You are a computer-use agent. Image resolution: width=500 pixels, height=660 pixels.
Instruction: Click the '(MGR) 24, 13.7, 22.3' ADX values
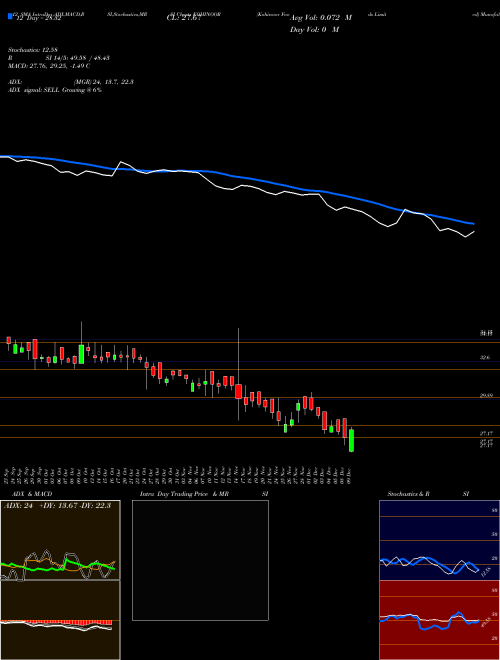point(104,82)
